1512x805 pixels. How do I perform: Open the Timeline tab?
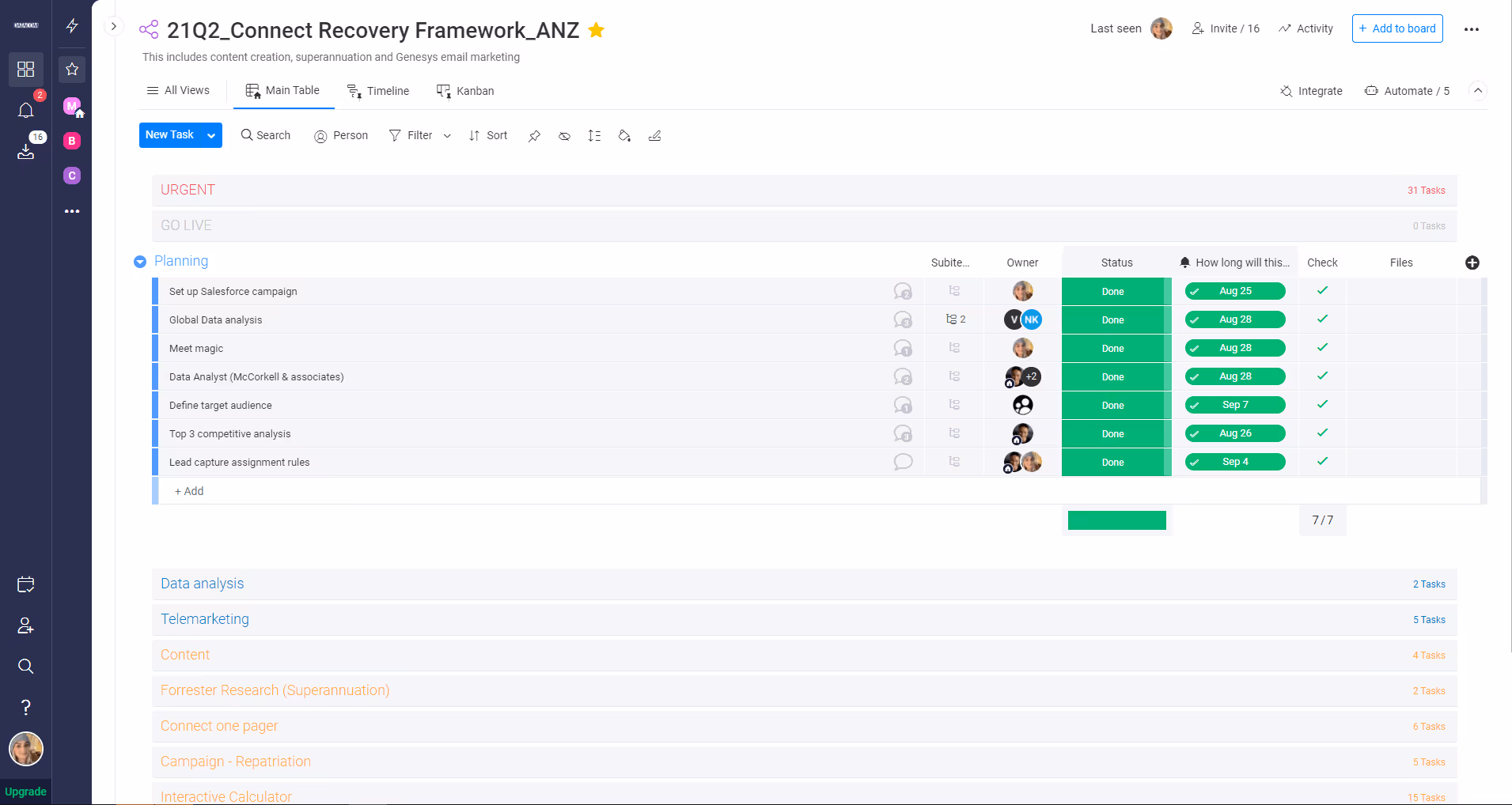coord(378,90)
